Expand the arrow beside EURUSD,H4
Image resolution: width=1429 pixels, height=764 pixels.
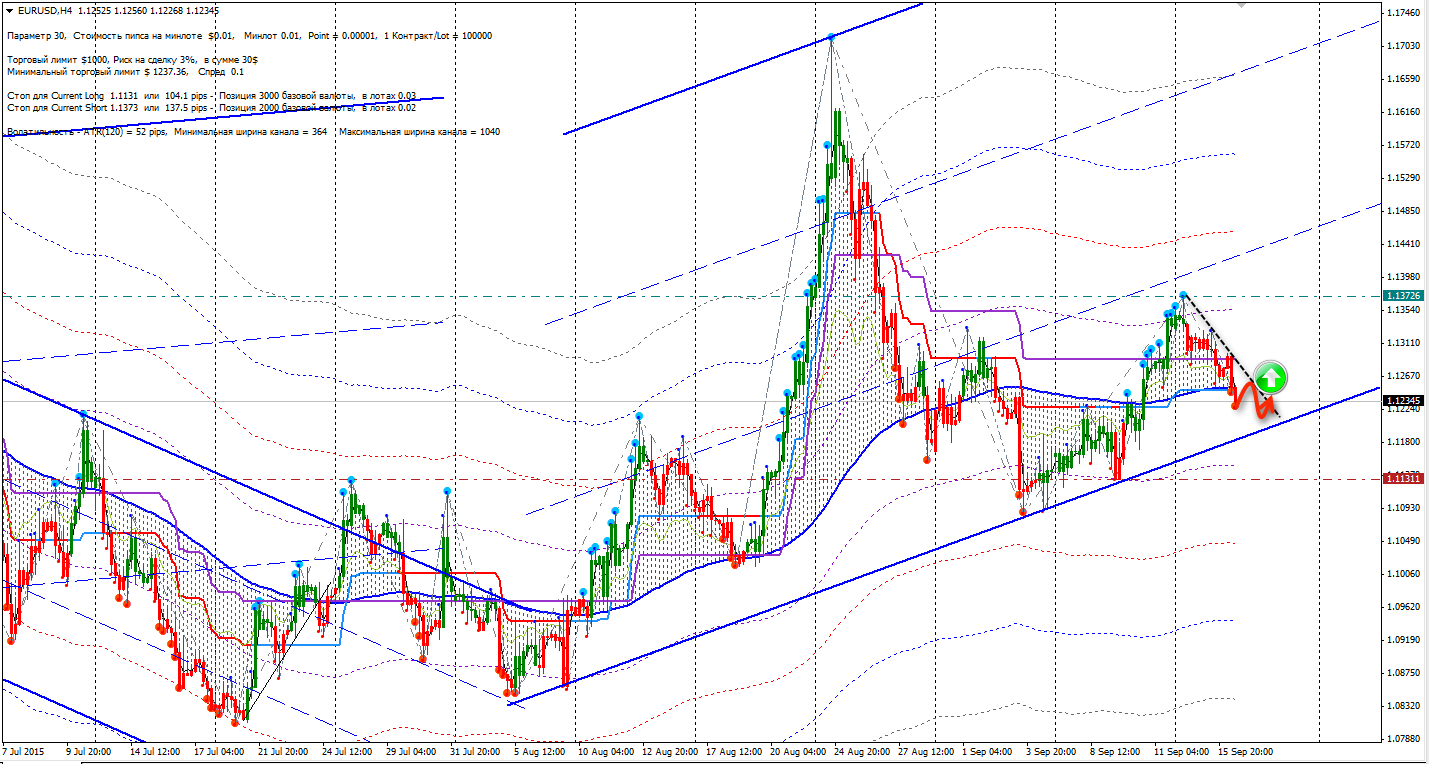(9, 12)
